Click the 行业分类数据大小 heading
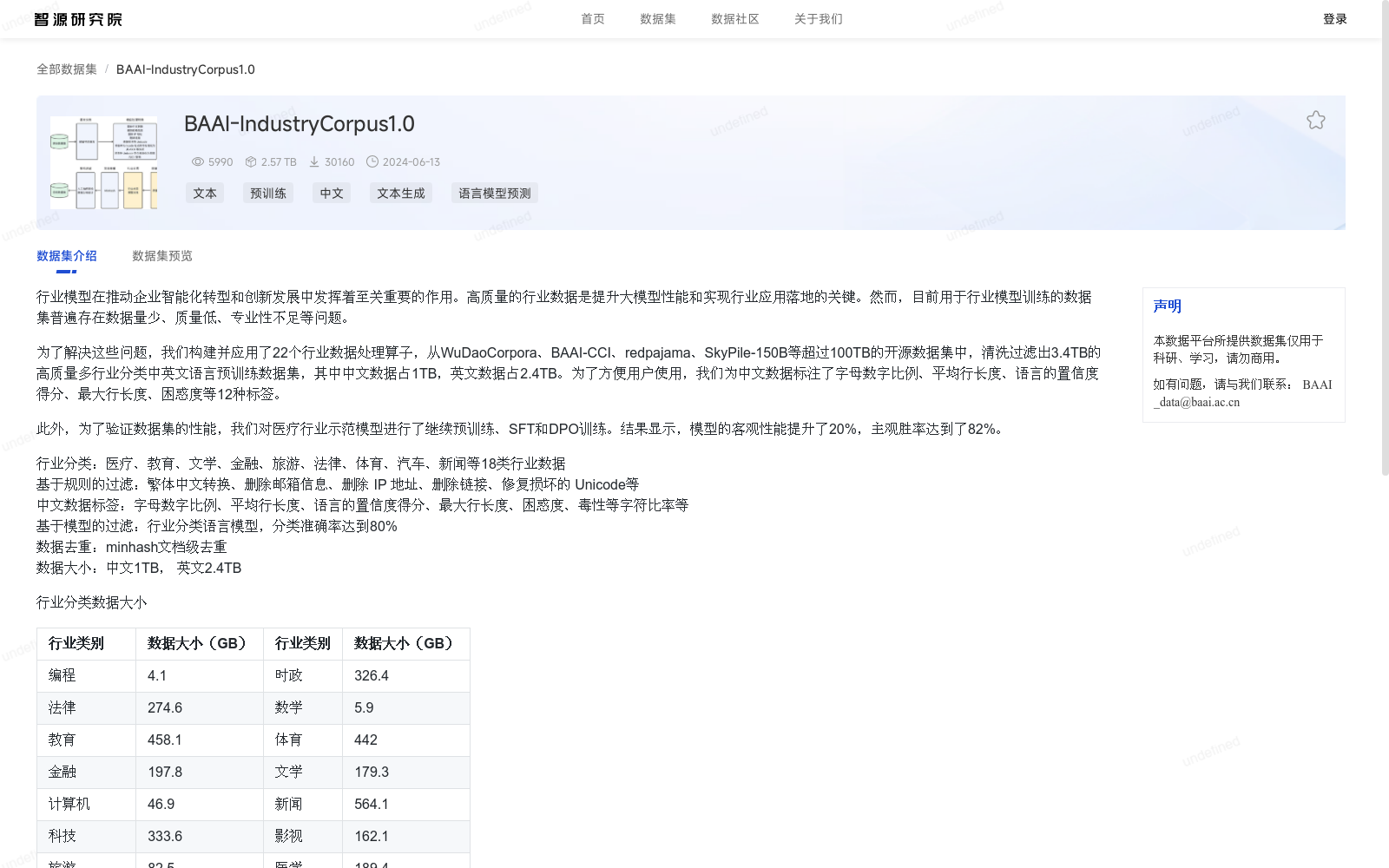Screen dimensions: 1389x868 [92, 602]
